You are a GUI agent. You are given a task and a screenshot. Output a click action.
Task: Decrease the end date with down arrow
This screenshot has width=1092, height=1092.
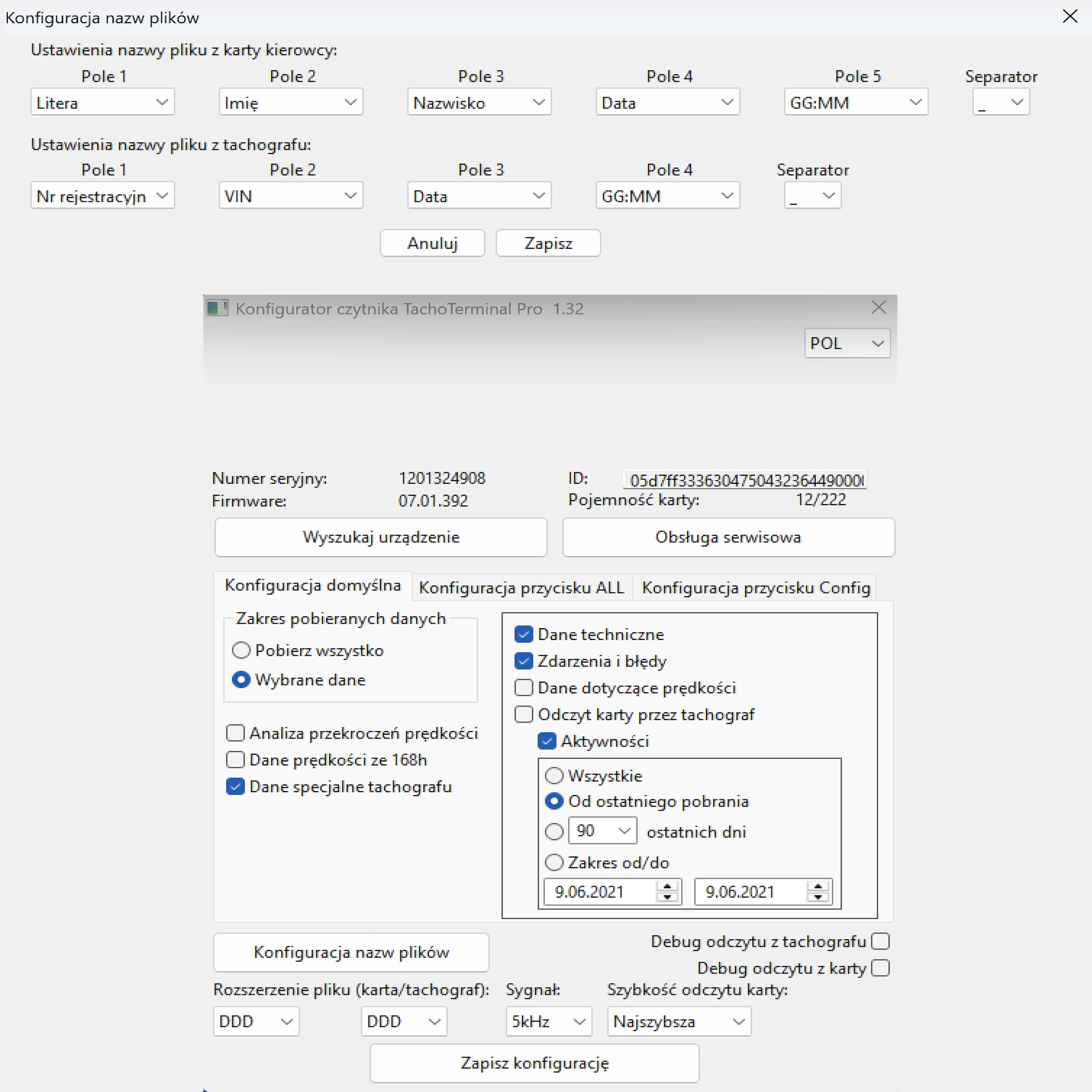pos(818,897)
